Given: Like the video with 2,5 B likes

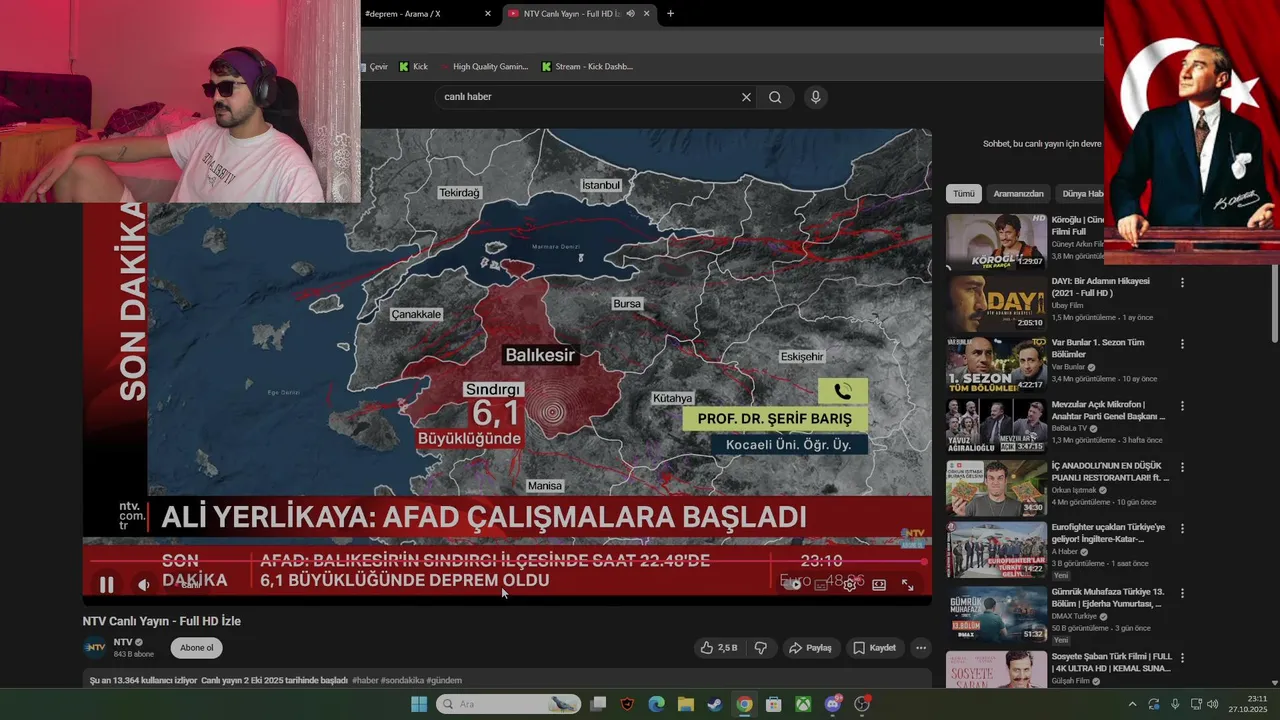Looking at the screenshot, I should (x=719, y=648).
